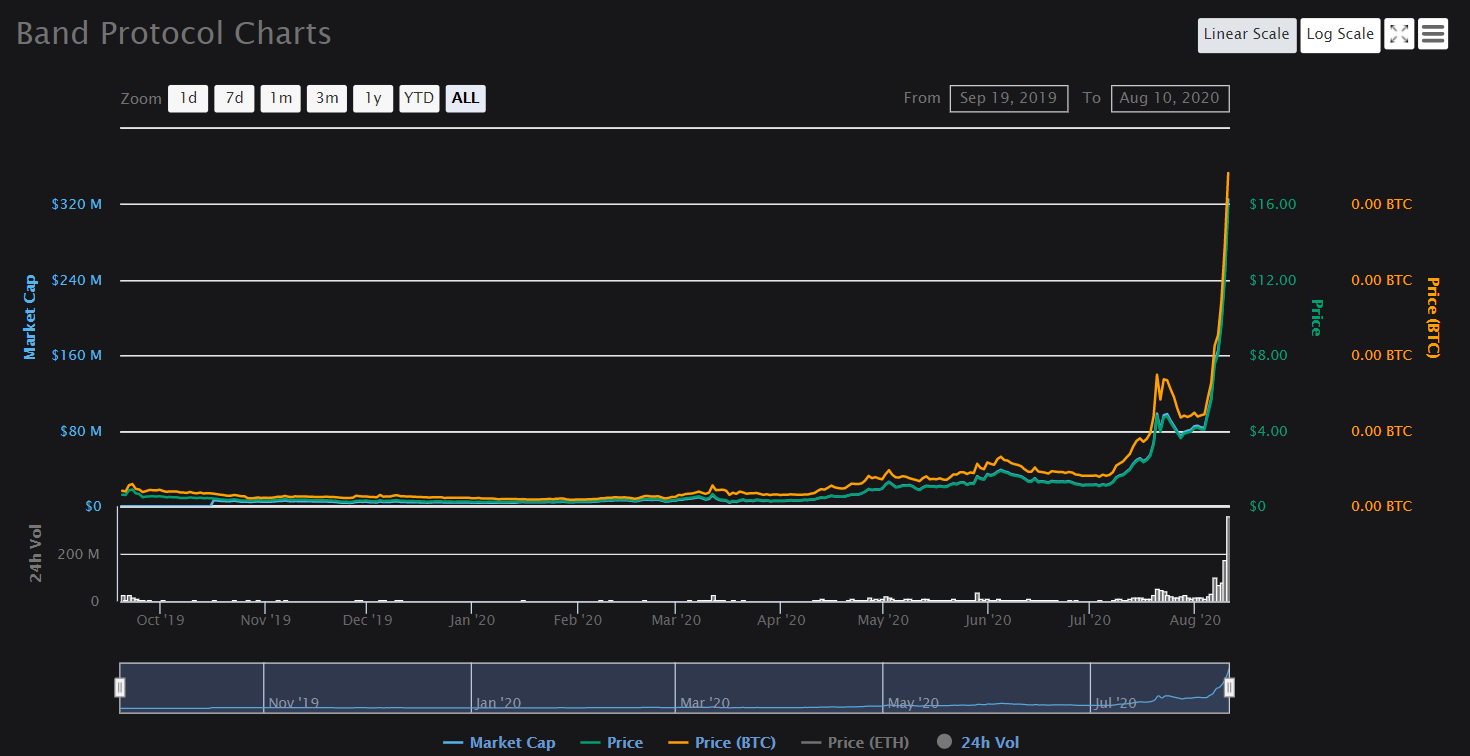This screenshot has height=756, width=1470.
Task: Enable Price (ETH) series in legend
Action: coord(855,743)
